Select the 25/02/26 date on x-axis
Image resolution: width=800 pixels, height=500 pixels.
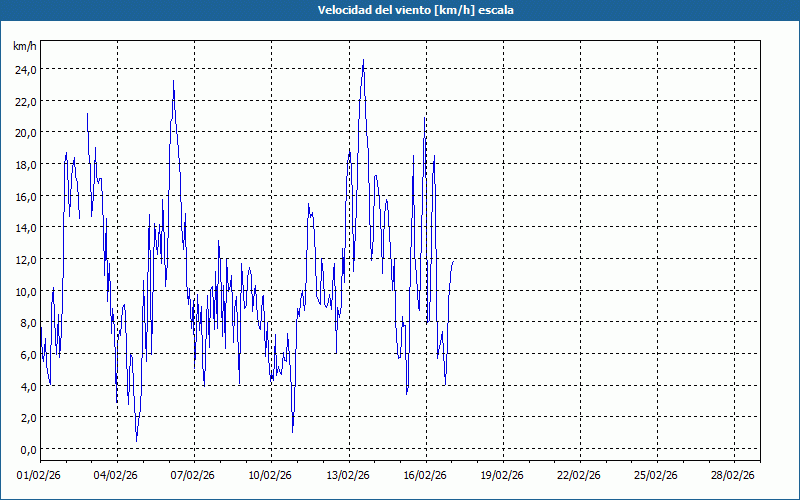(x=657, y=476)
